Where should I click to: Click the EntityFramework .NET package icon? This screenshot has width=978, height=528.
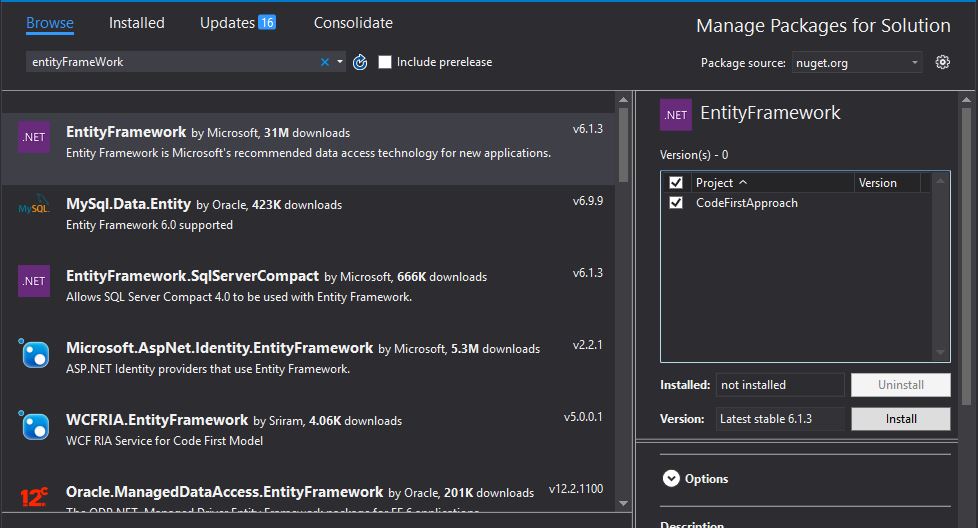pos(34,137)
